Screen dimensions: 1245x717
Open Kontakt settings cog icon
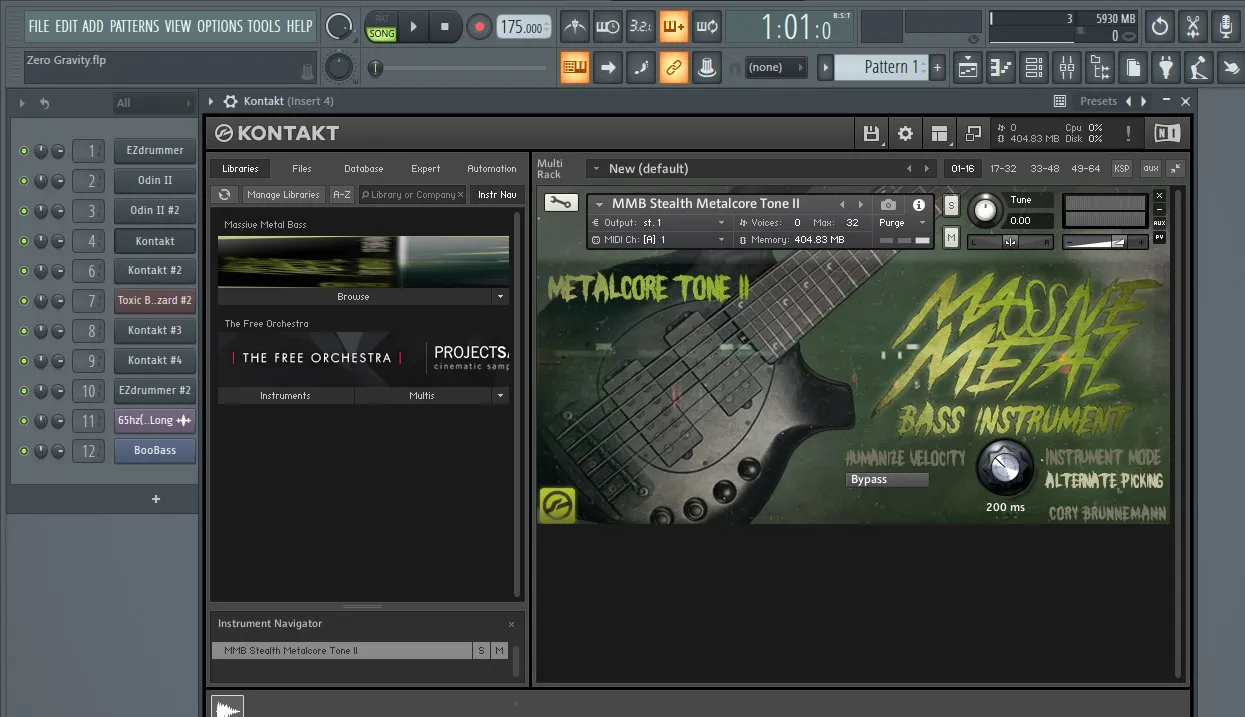(905, 133)
